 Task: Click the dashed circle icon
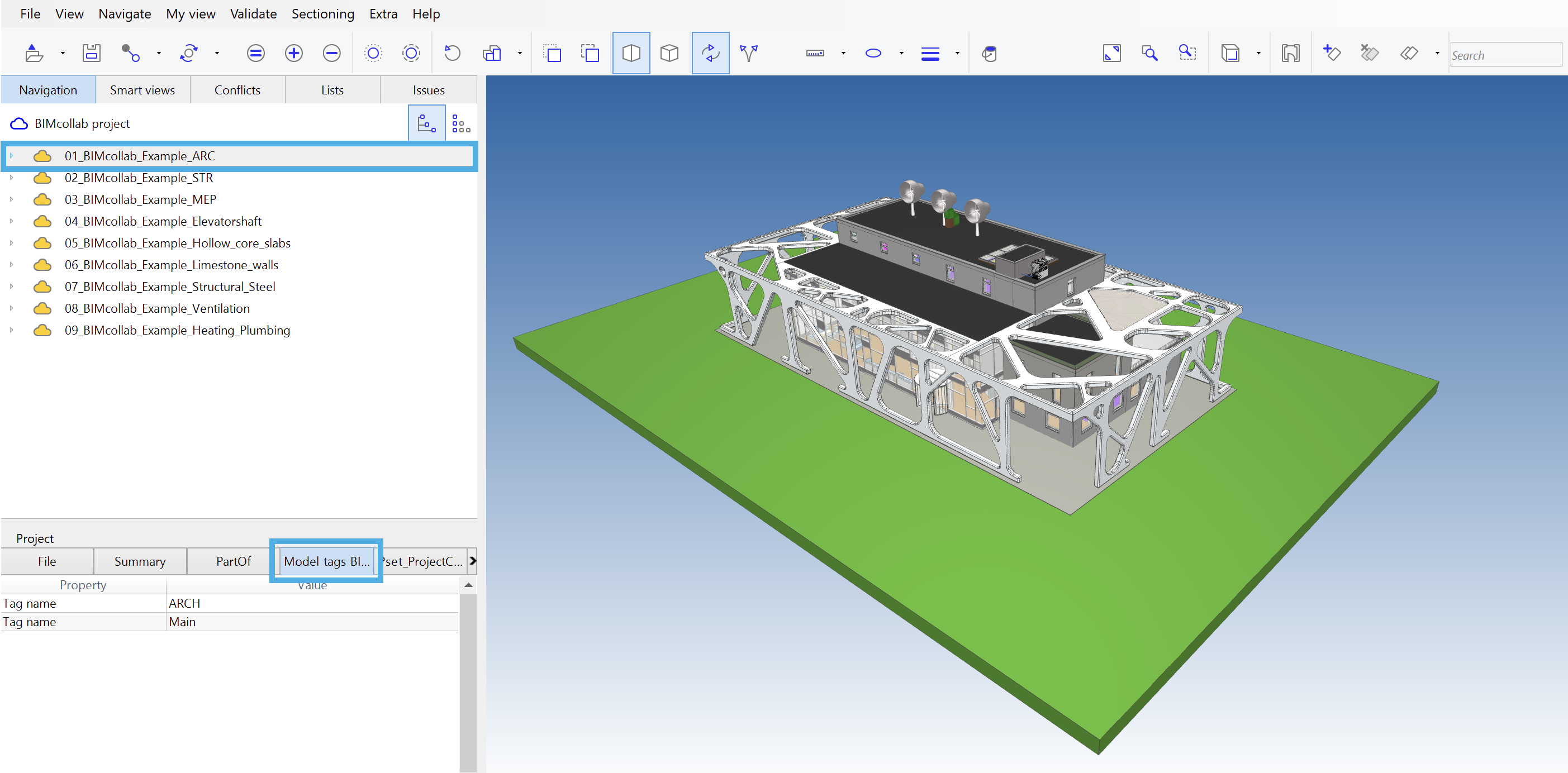point(411,54)
